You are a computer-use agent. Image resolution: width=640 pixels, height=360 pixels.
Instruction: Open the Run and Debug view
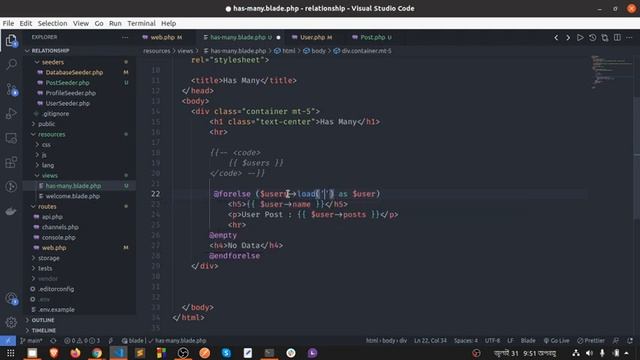pos(11,113)
